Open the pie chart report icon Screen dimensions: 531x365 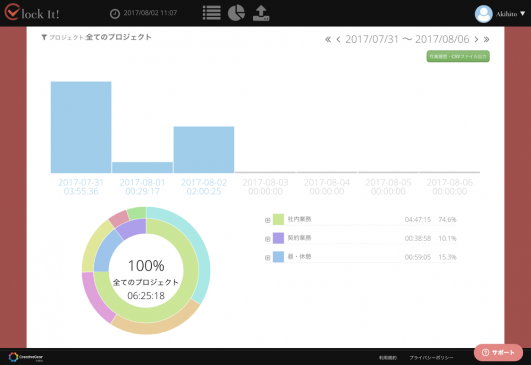click(236, 13)
